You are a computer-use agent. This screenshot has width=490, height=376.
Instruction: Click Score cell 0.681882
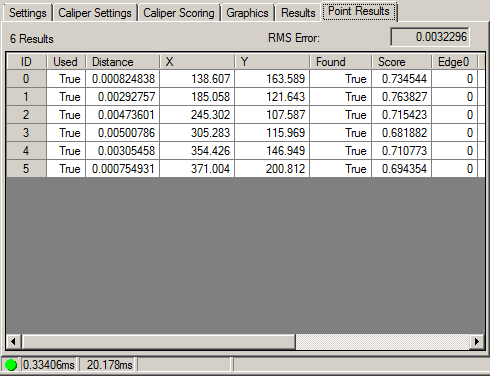tap(402, 133)
